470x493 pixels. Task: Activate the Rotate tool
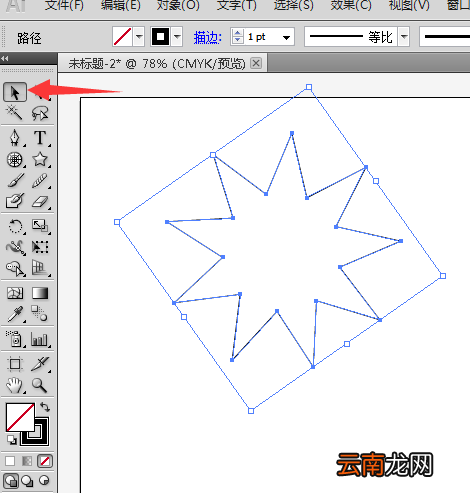click(15, 226)
